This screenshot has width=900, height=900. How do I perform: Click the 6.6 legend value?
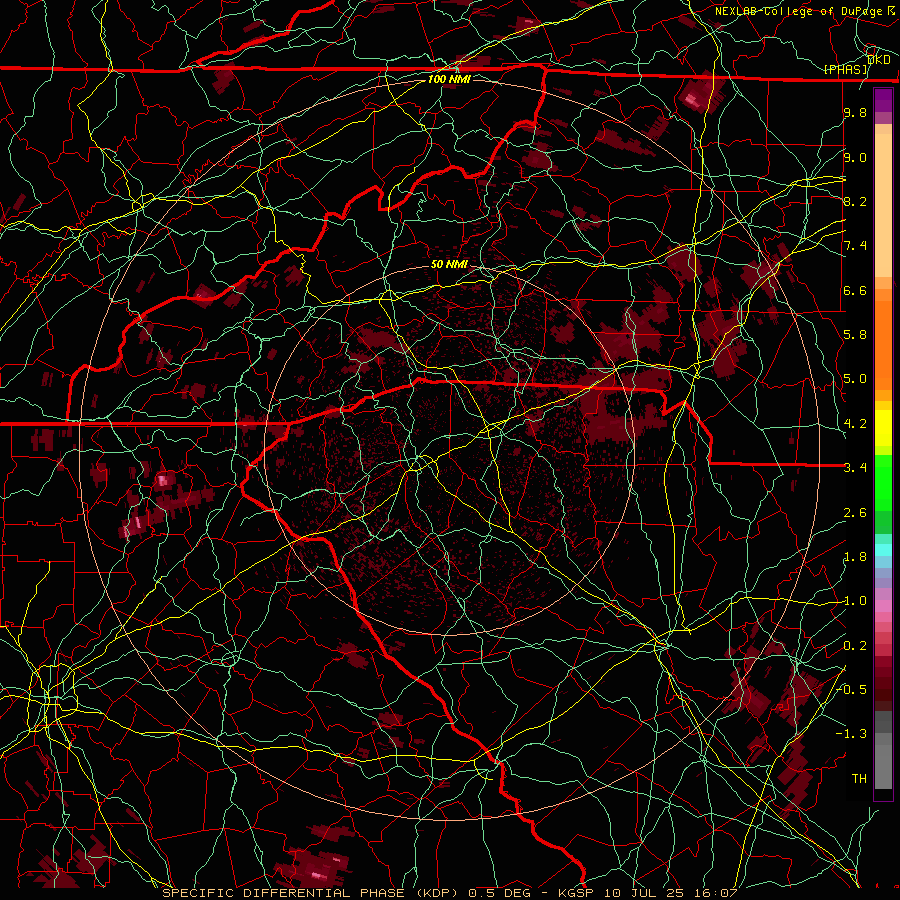855,291
